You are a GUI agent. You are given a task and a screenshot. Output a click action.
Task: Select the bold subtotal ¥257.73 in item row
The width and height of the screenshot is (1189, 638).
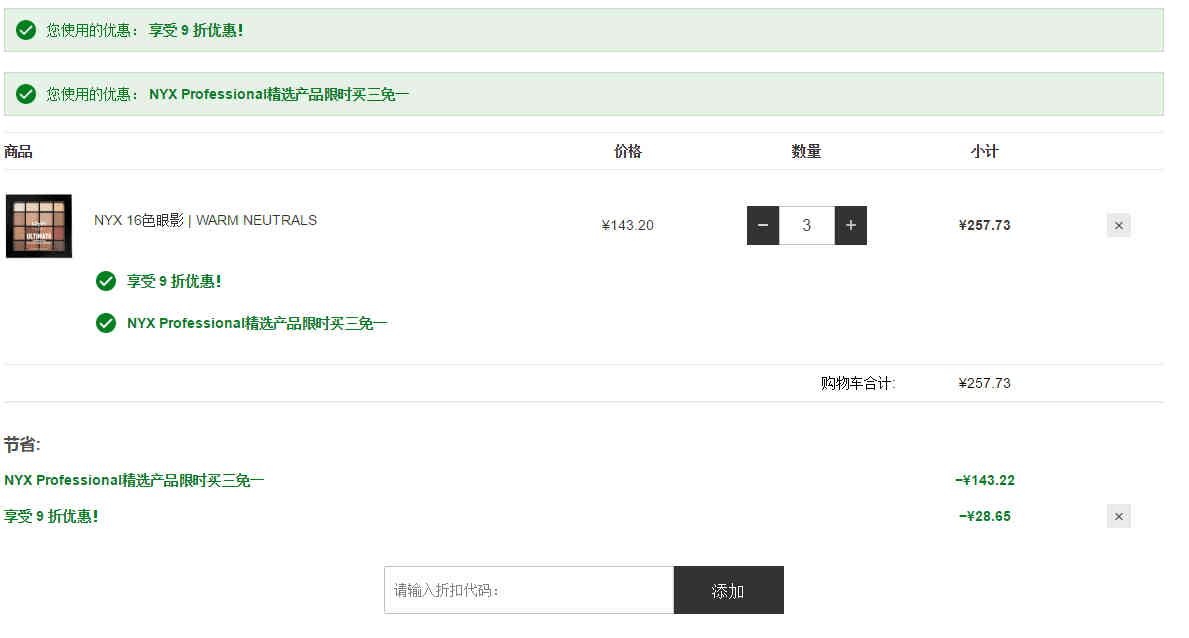click(984, 225)
